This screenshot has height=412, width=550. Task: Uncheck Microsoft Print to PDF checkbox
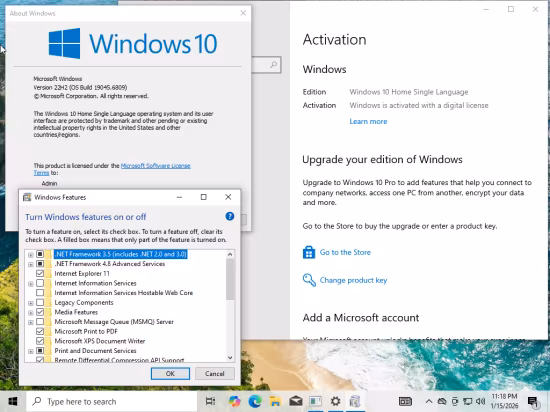point(40,331)
